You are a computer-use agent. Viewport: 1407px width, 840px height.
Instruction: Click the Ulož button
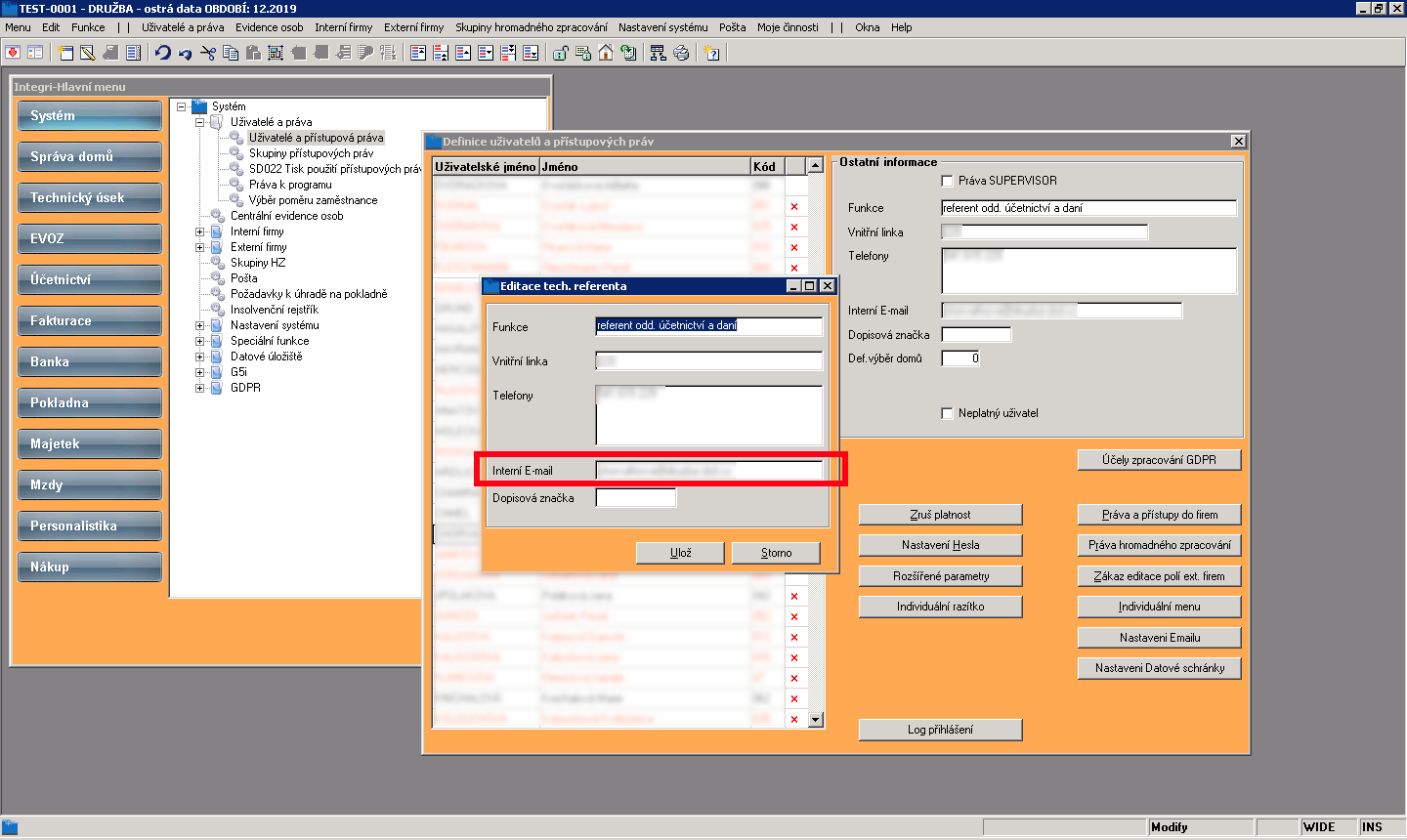click(x=680, y=553)
